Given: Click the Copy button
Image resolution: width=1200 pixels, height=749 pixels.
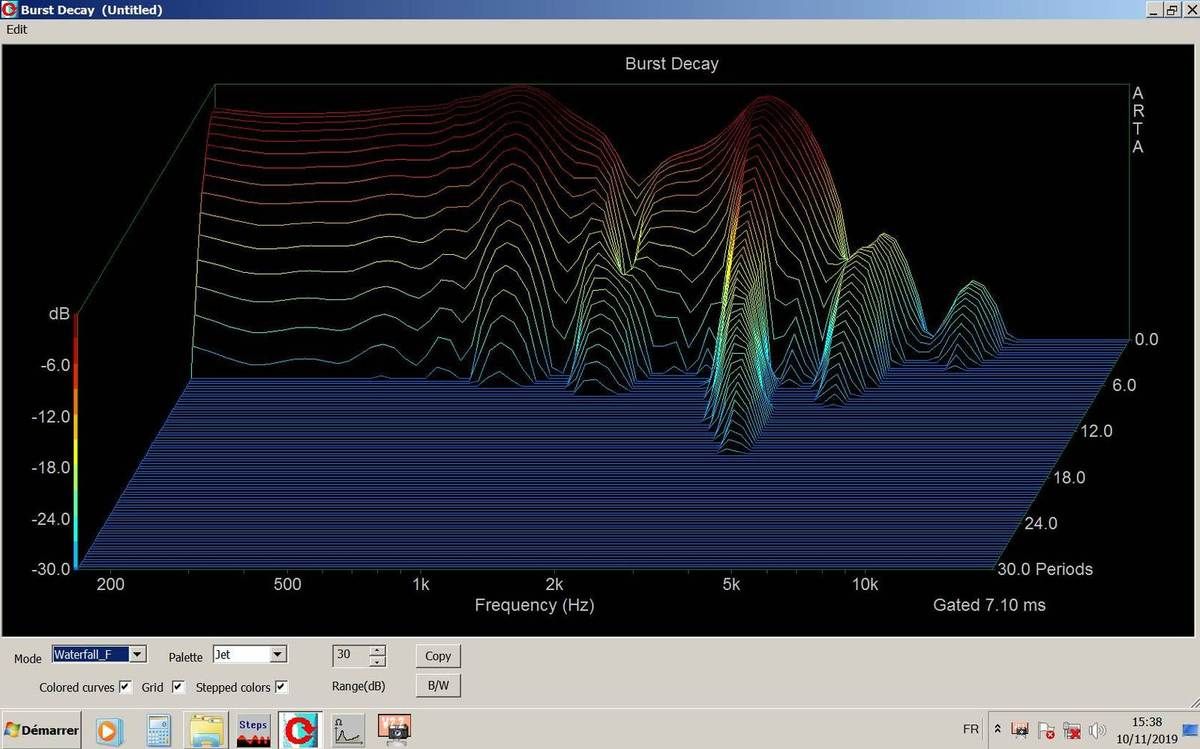Looking at the screenshot, I should point(438,656).
